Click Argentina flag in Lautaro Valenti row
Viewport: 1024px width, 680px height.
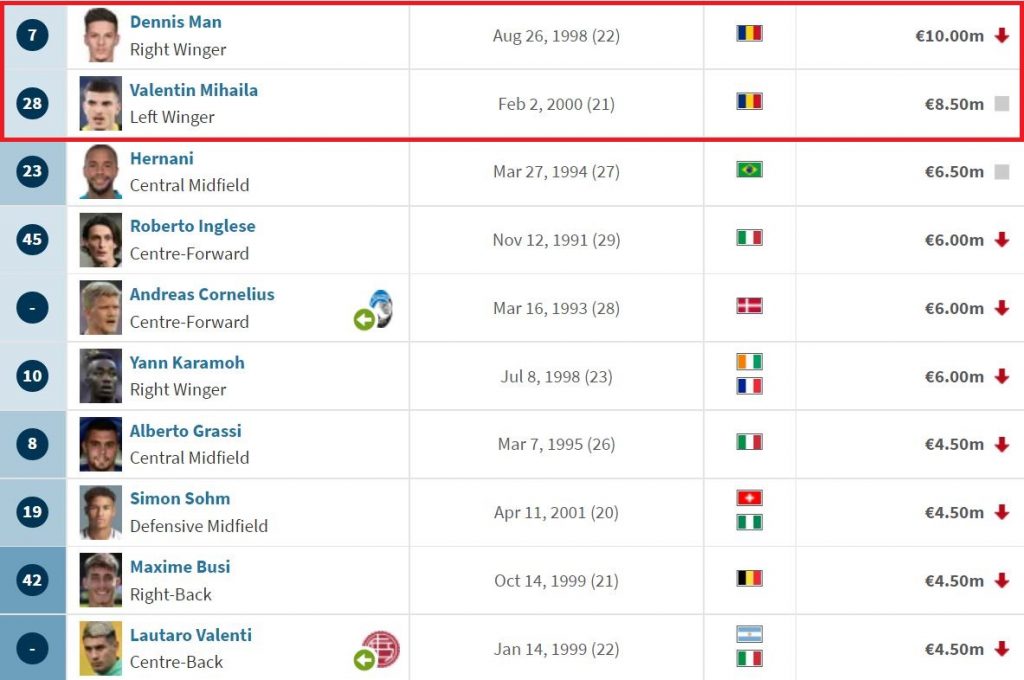(749, 634)
